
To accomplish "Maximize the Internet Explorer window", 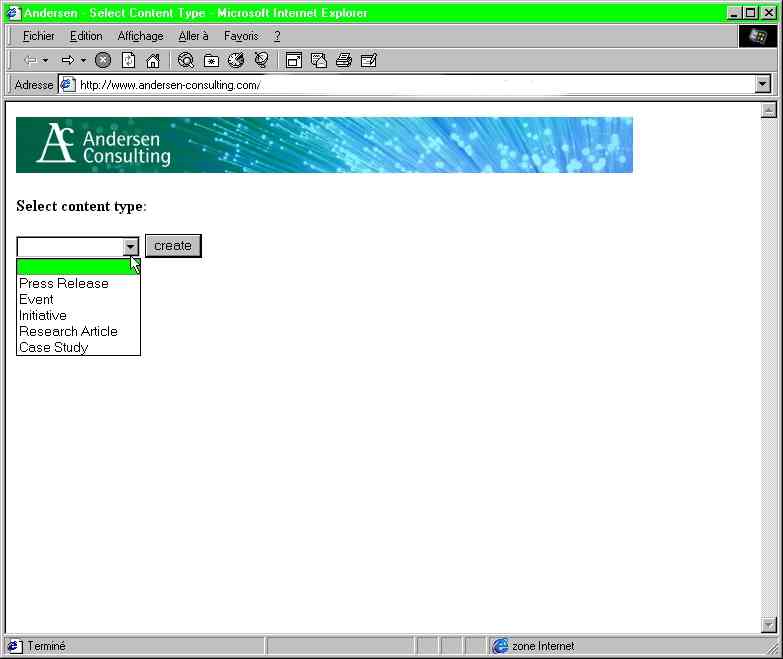I will (x=750, y=13).
